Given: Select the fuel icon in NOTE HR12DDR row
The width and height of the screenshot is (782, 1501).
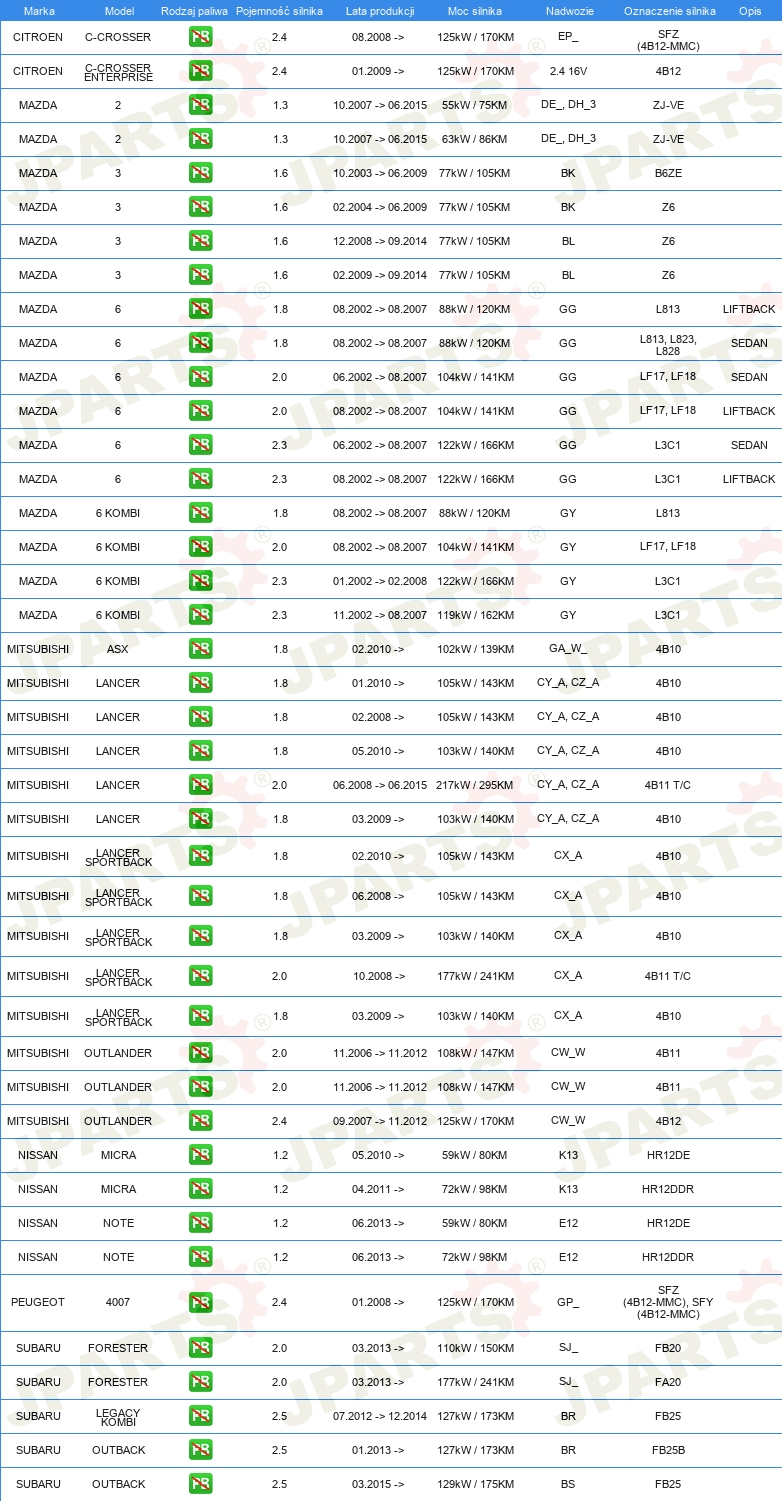Looking at the screenshot, I should pyautogui.click(x=200, y=1257).
